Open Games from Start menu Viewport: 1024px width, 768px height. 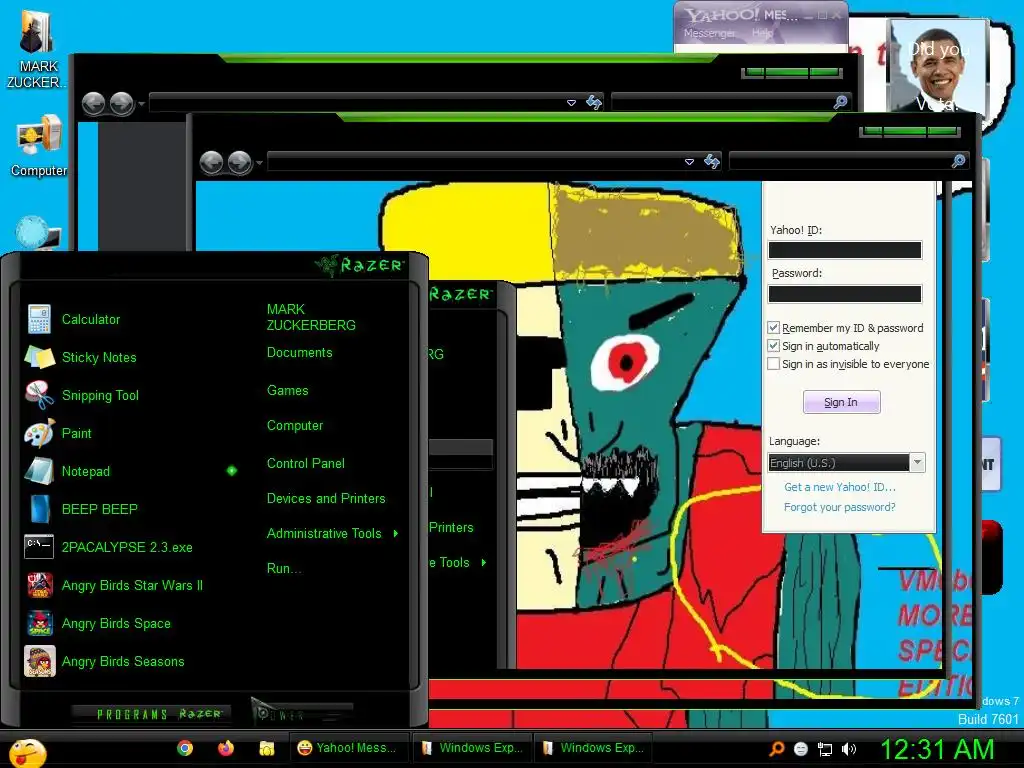pyautogui.click(x=287, y=391)
